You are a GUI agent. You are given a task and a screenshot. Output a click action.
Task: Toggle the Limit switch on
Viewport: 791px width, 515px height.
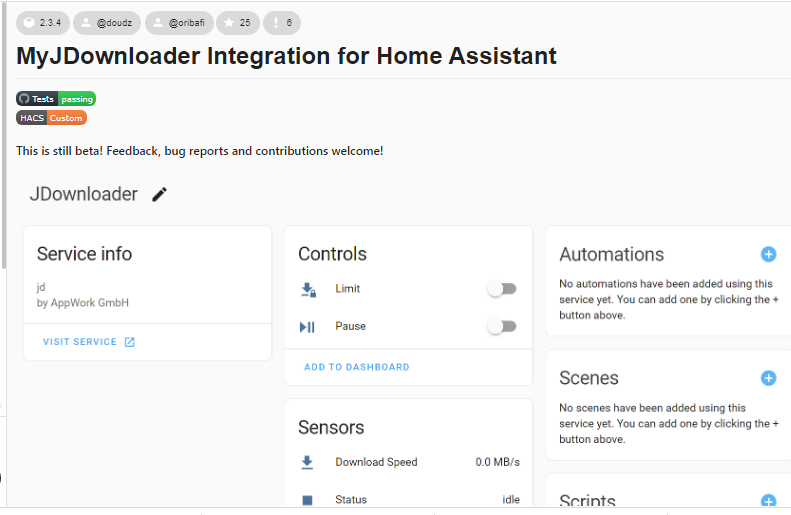pyautogui.click(x=502, y=289)
